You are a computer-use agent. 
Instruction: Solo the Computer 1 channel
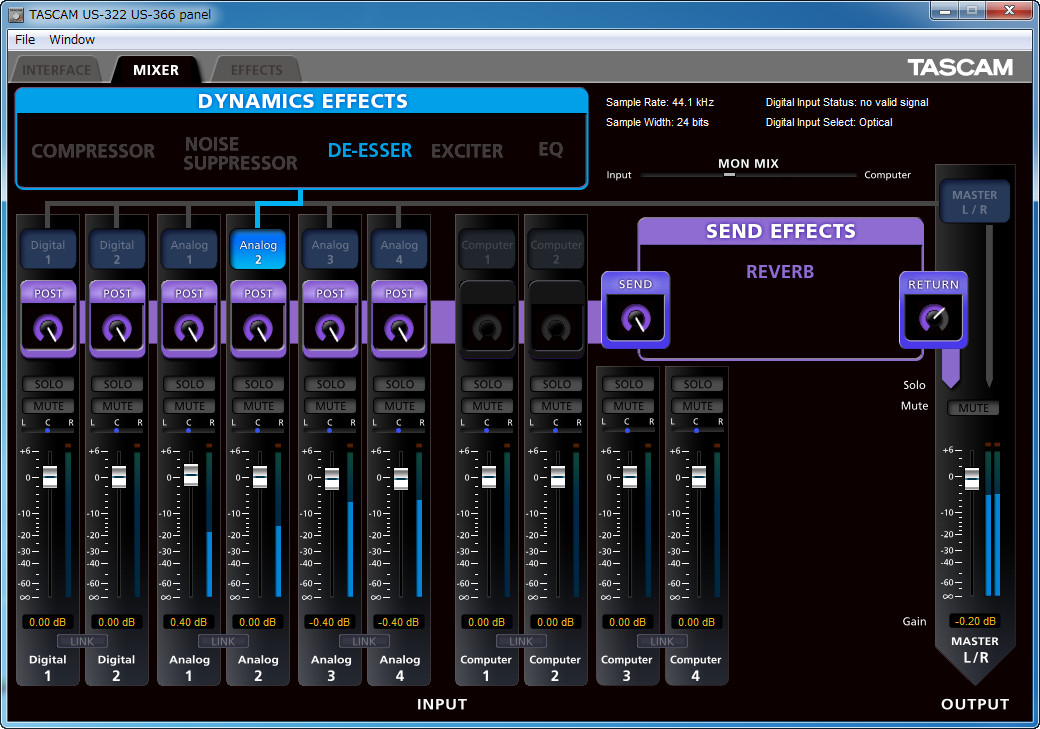(x=487, y=384)
